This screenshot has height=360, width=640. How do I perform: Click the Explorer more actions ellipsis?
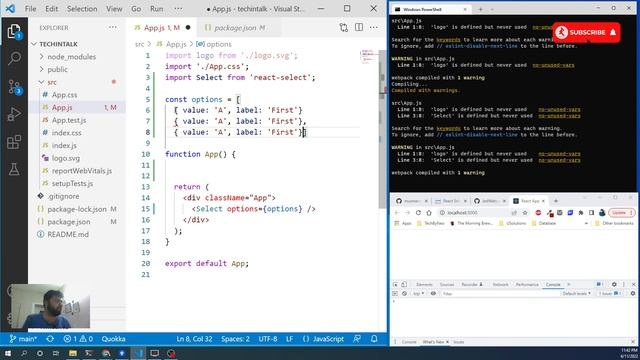click(x=113, y=27)
